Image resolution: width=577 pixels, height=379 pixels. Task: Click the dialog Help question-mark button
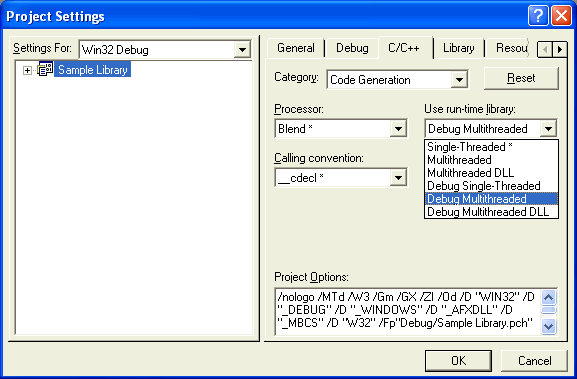538,16
